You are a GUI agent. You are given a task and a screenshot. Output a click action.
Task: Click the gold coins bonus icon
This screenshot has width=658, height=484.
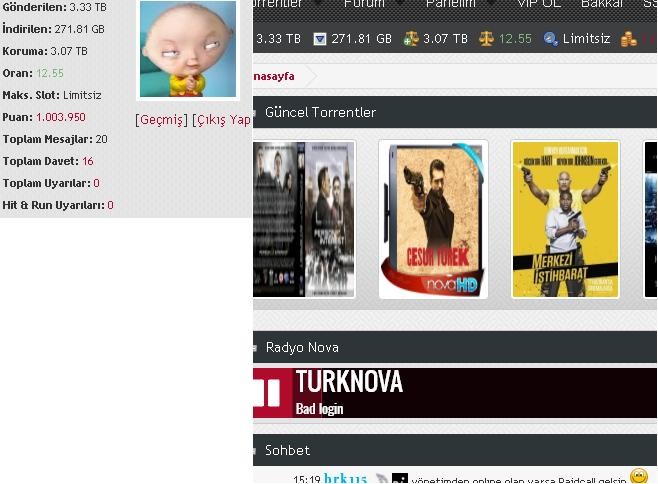(x=629, y=39)
